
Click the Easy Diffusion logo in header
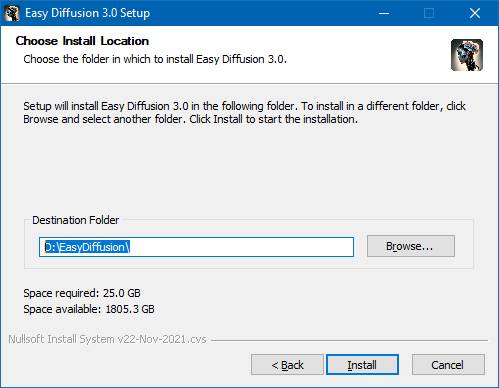467,55
